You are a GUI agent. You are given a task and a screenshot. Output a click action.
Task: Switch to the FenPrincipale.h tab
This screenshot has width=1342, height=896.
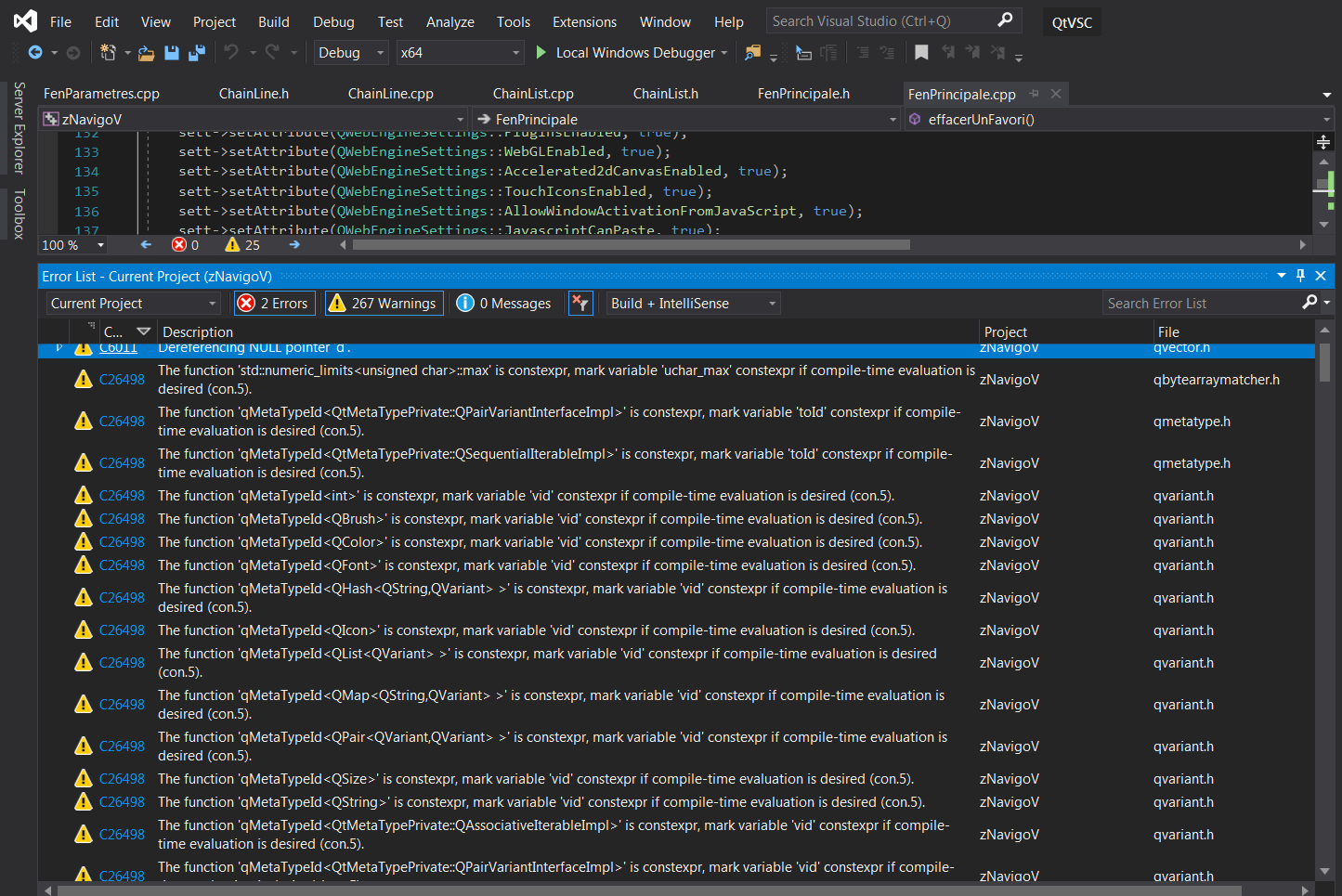coord(803,94)
